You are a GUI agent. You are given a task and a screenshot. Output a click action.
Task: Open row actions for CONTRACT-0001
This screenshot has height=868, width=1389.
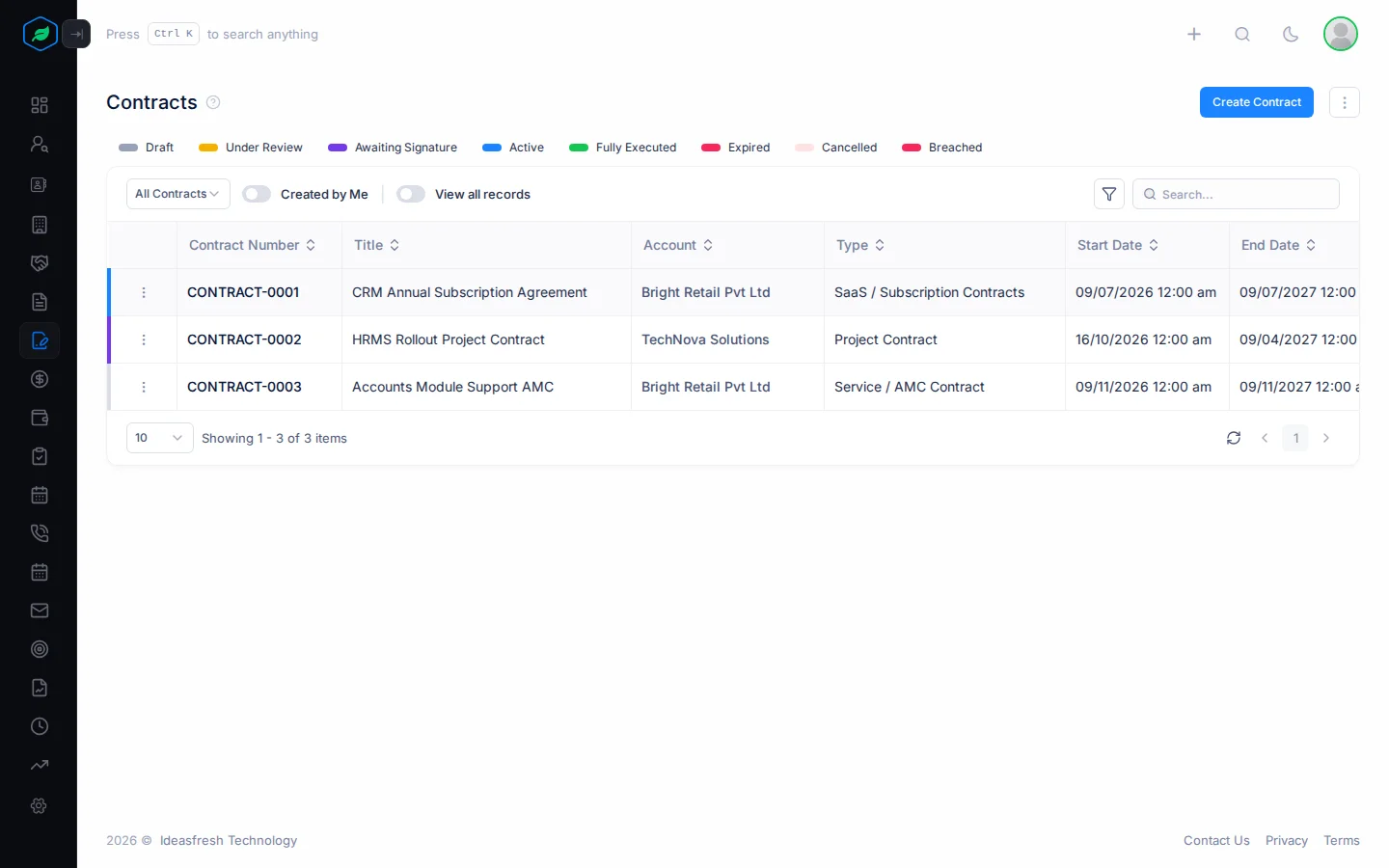[144, 292]
